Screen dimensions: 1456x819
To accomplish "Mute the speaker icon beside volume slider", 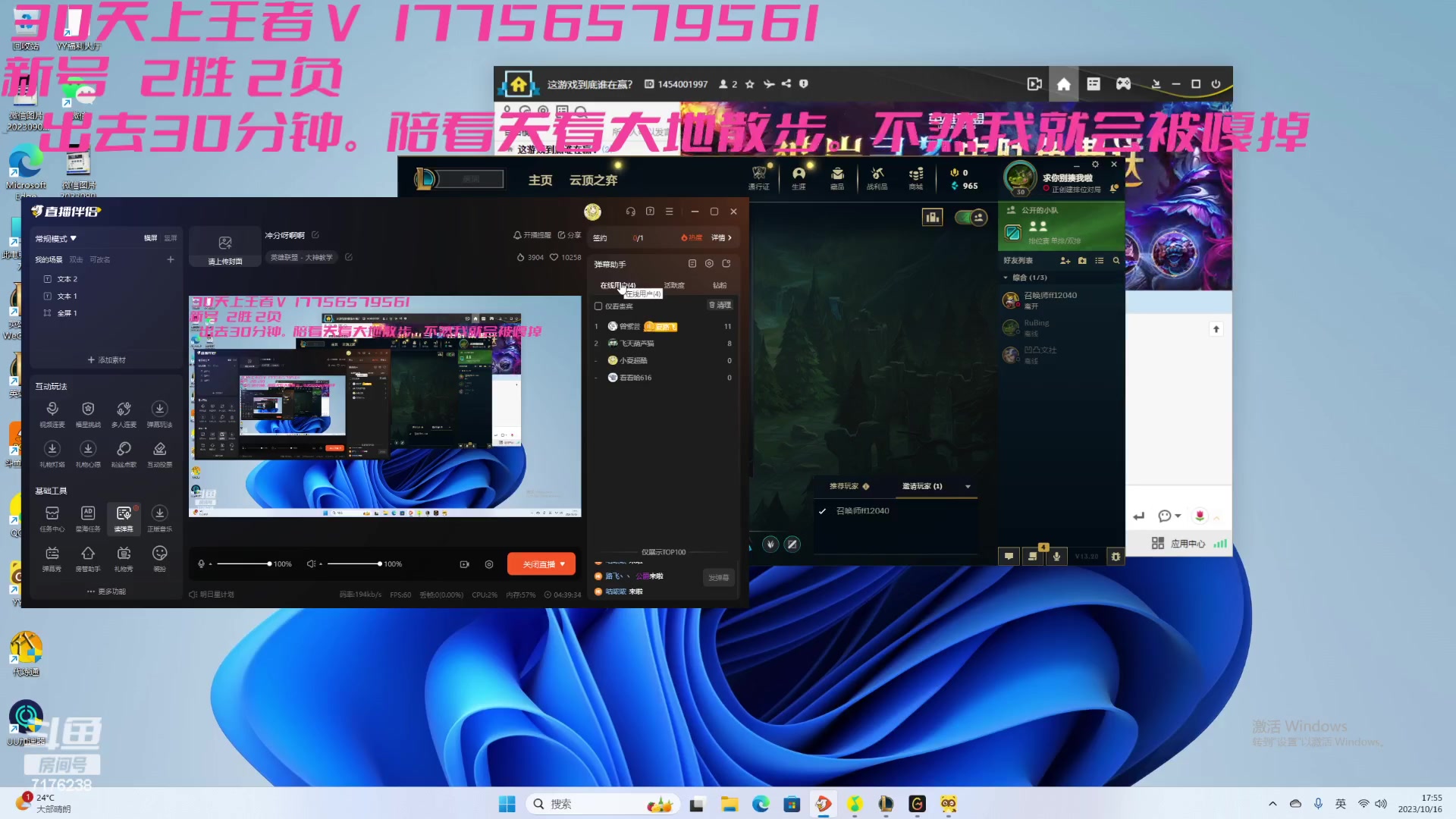I will click(311, 564).
